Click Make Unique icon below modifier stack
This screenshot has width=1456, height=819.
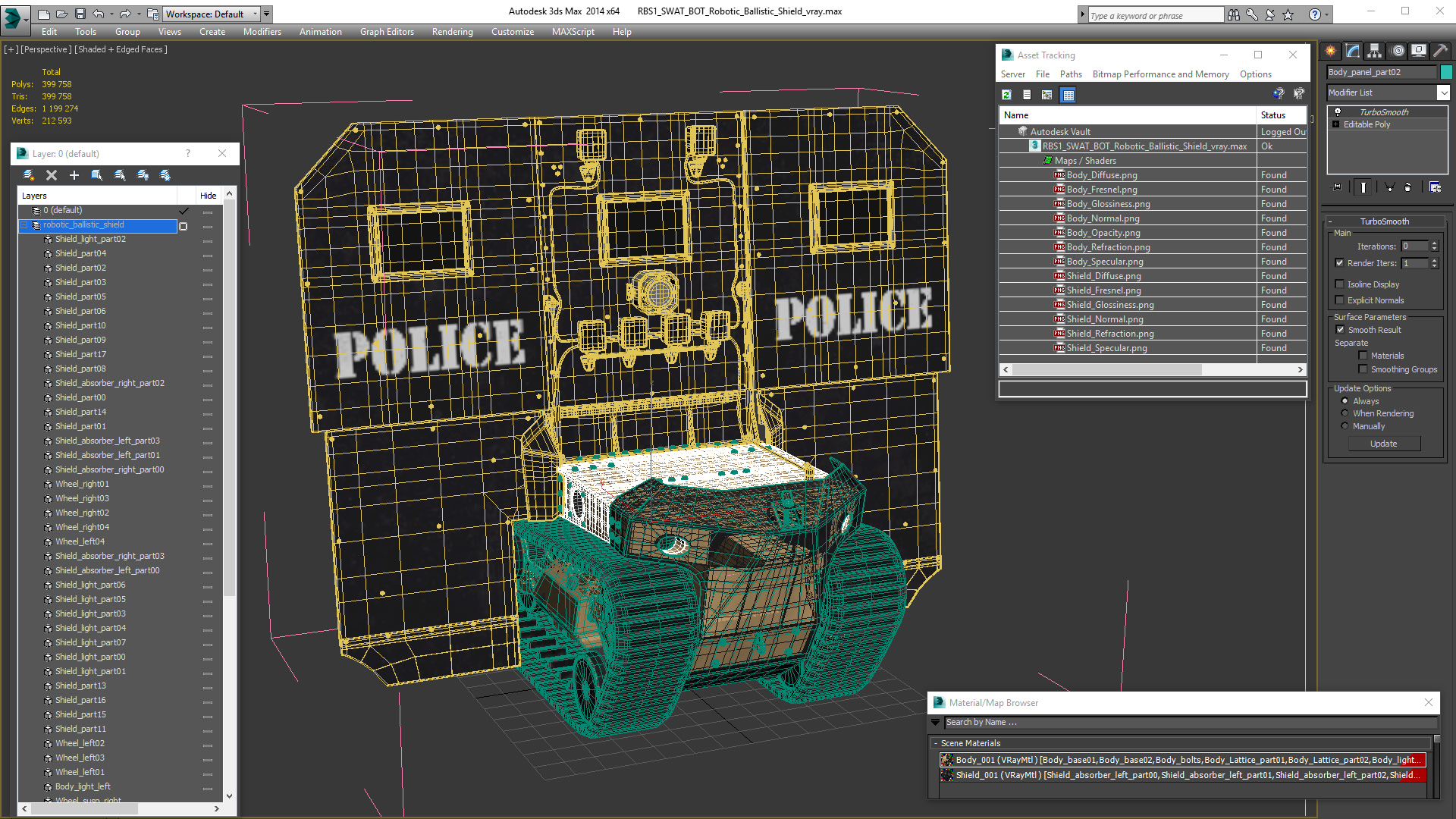pos(1389,187)
